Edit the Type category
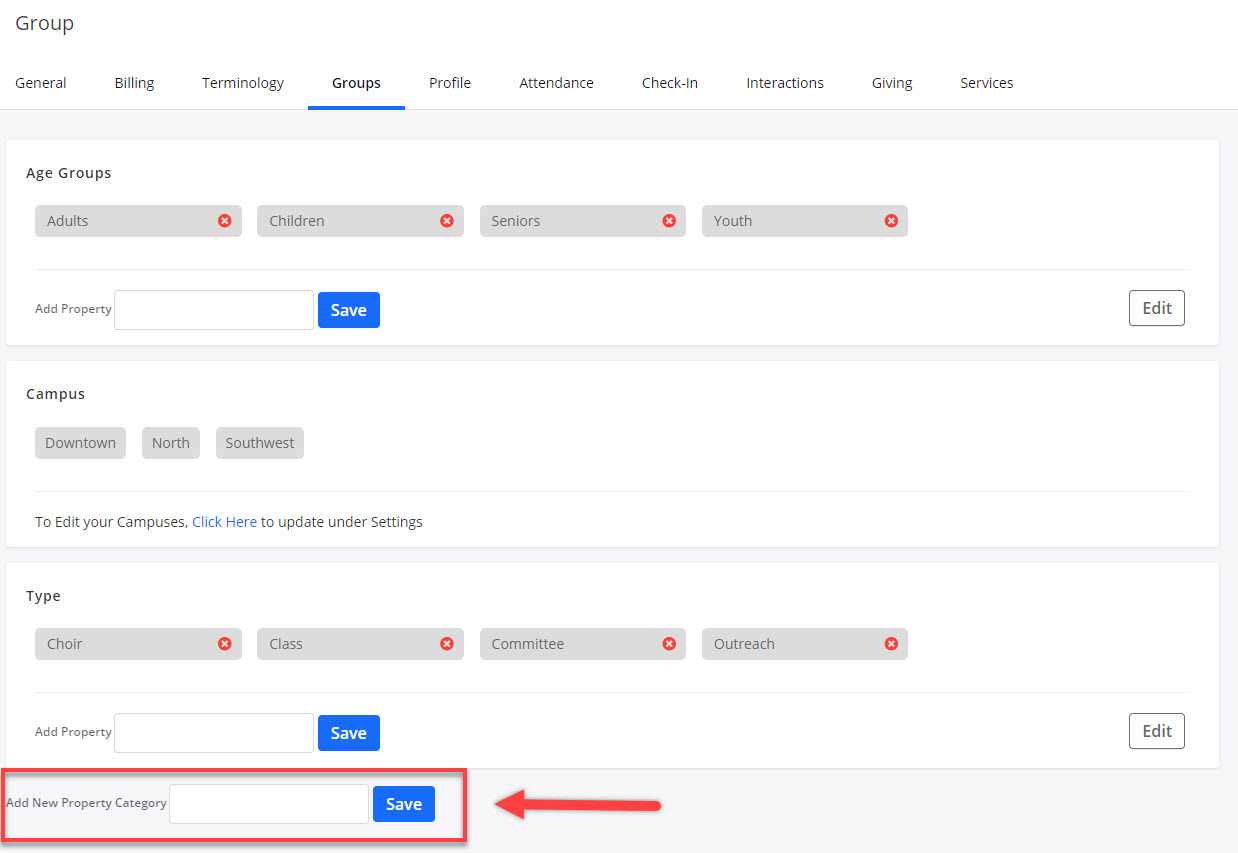This screenshot has width=1238, height=853. 1157,731
